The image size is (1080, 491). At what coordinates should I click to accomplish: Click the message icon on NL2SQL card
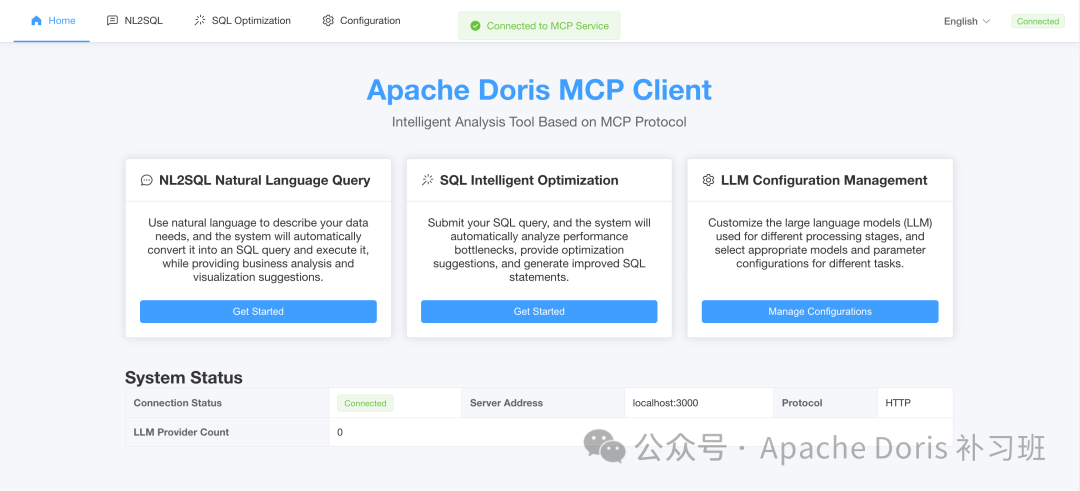click(146, 180)
